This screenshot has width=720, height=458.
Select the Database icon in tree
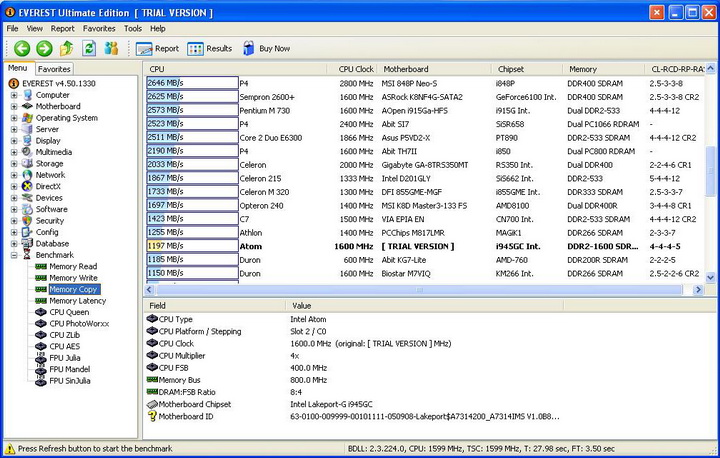[28, 243]
